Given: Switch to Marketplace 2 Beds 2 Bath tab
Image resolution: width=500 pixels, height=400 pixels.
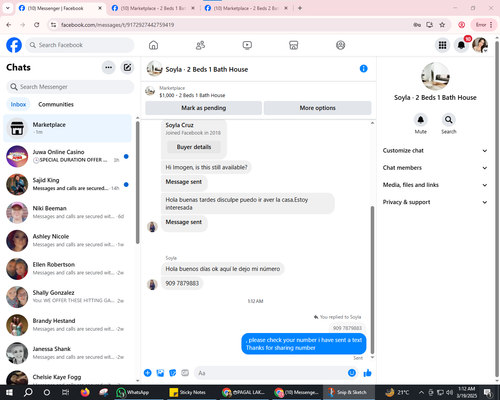Looking at the screenshot, I should [x=246, y=8].
